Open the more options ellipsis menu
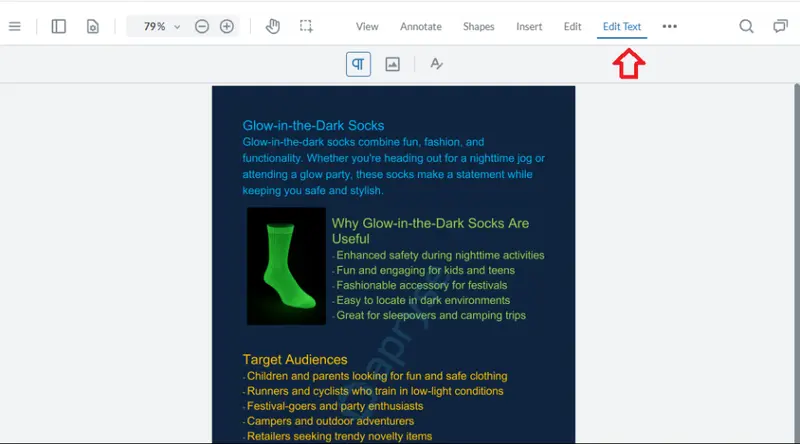The height and width of the screenshot is (444, 800). [669, 26]
